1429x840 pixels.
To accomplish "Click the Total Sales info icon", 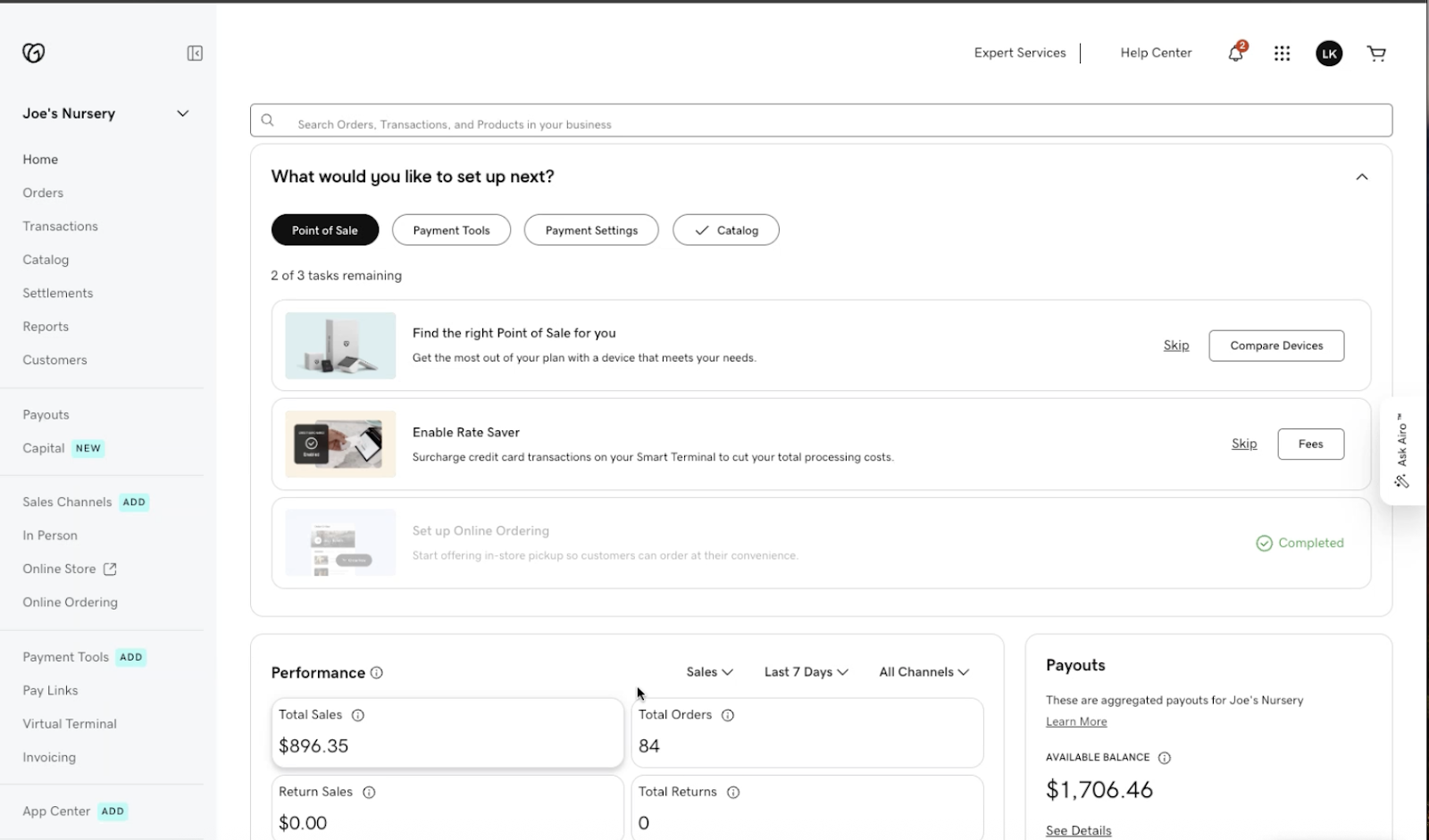I will pyautogui.click(x=358, y=714).
